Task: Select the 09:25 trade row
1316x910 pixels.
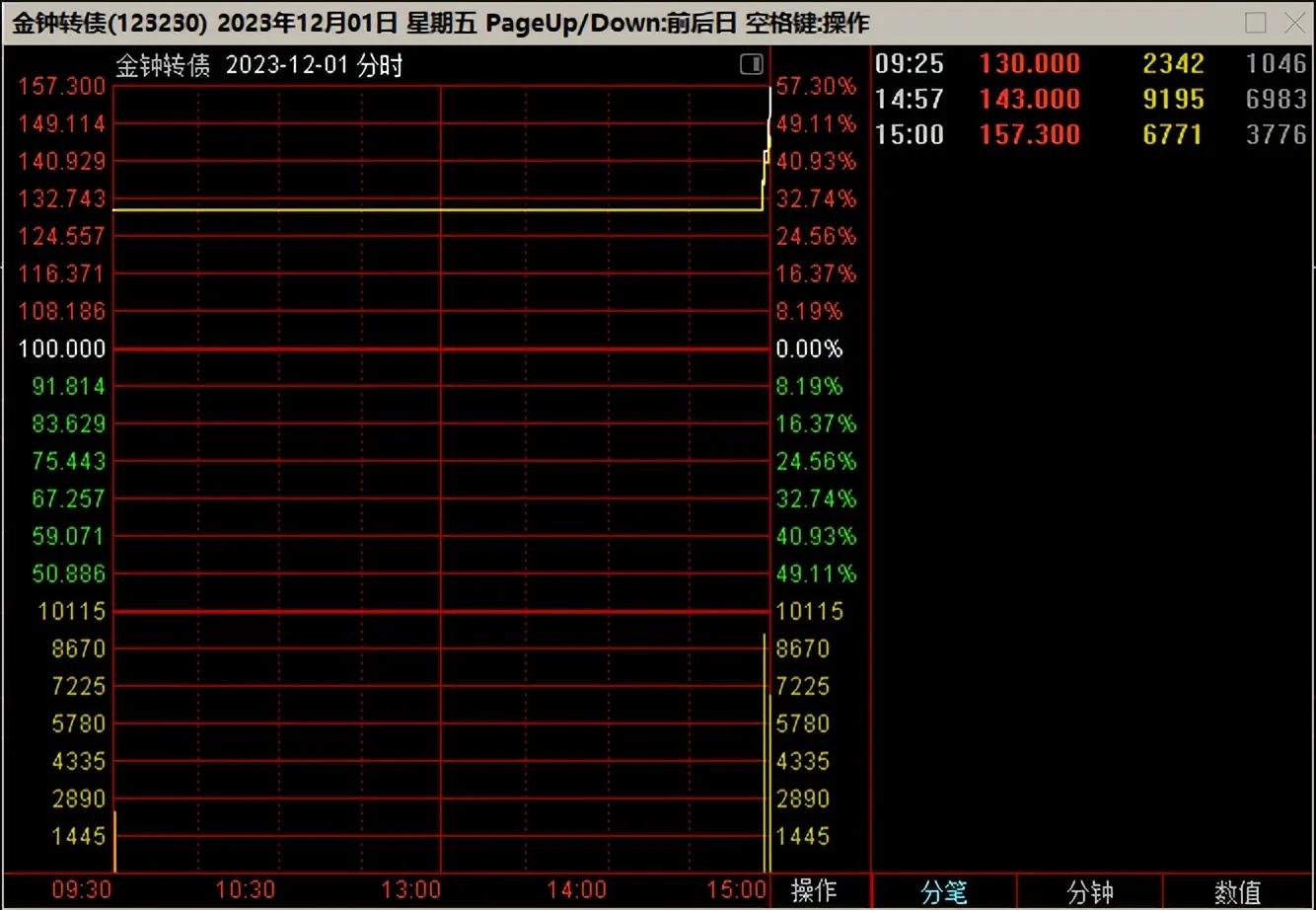Action: click(x=1090, y=64)
